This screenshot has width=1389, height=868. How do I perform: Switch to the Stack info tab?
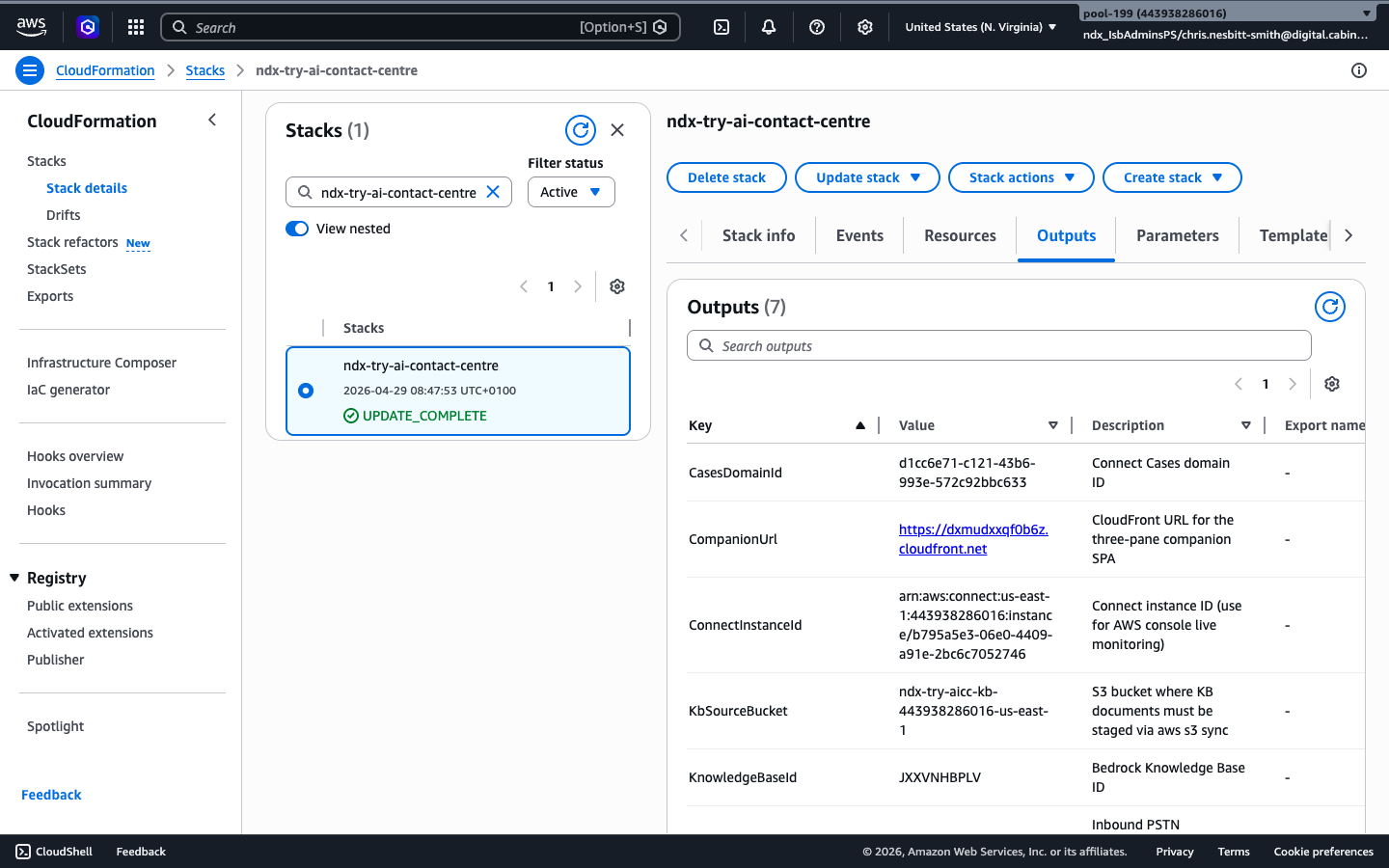(x=759, y=235)
